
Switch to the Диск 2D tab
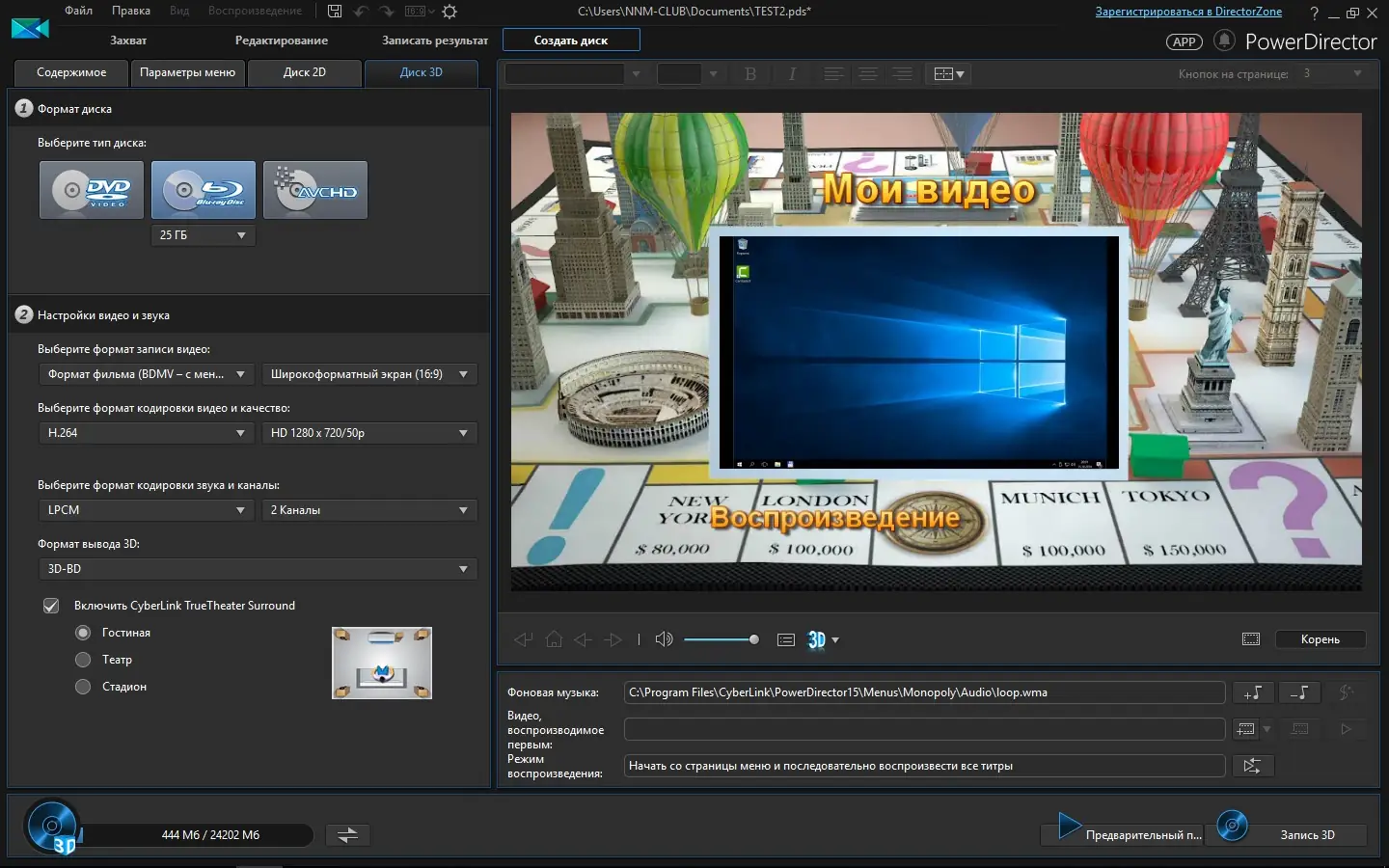click(x=304, y=72)
